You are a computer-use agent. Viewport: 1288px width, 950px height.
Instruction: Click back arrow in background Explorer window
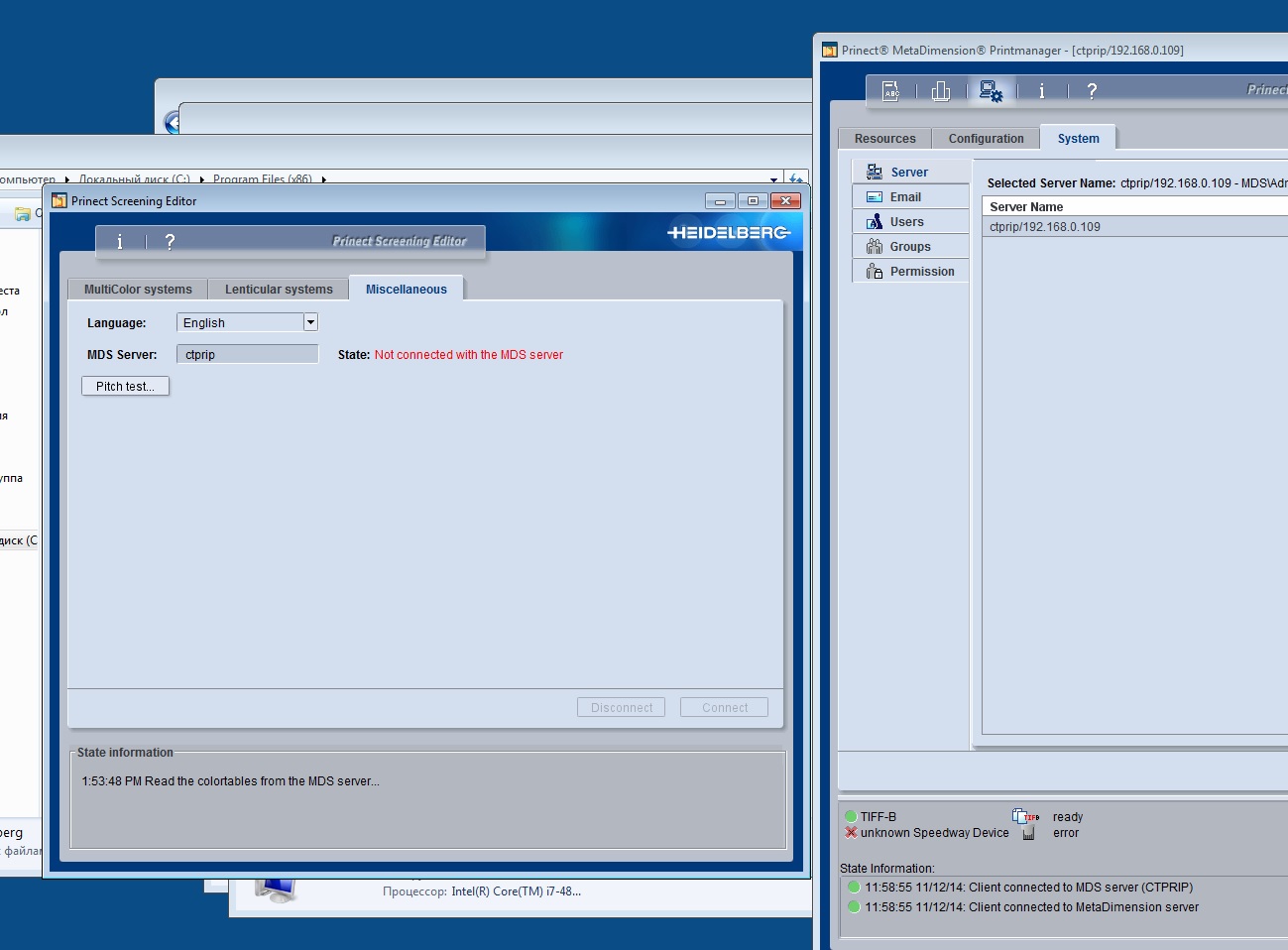172,122
